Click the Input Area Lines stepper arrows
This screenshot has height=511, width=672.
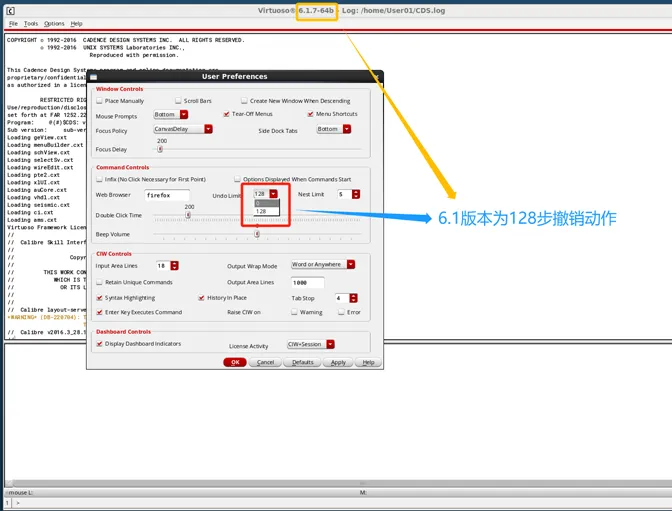click(174, 265)
